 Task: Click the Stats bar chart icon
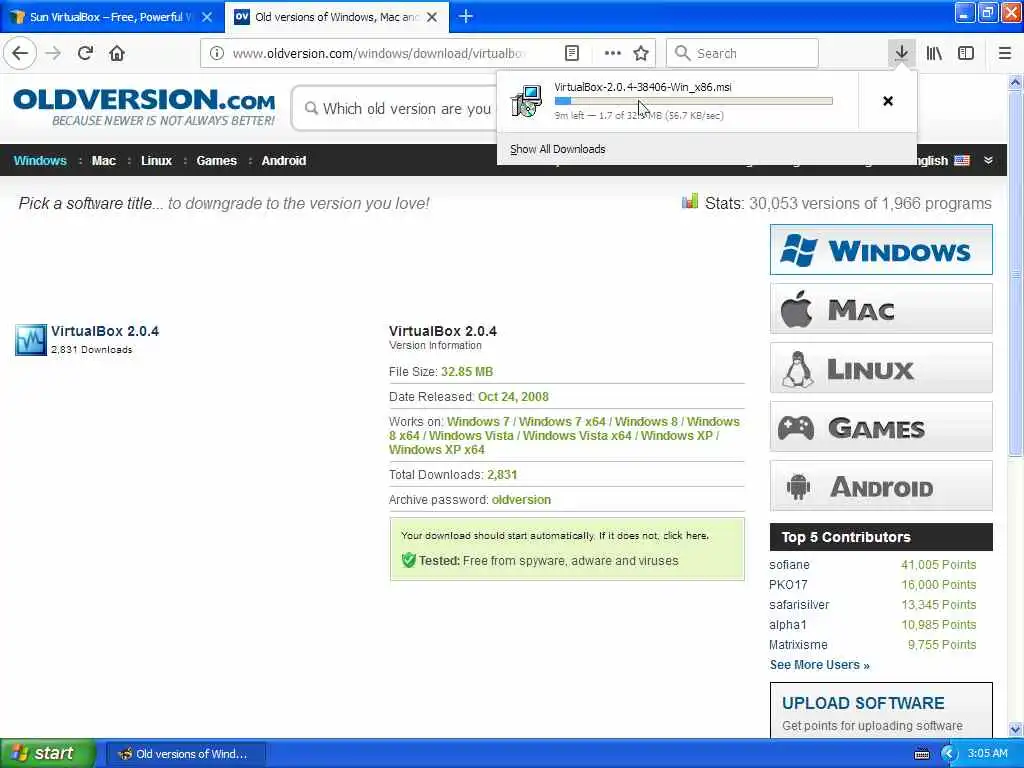point(690,201)
